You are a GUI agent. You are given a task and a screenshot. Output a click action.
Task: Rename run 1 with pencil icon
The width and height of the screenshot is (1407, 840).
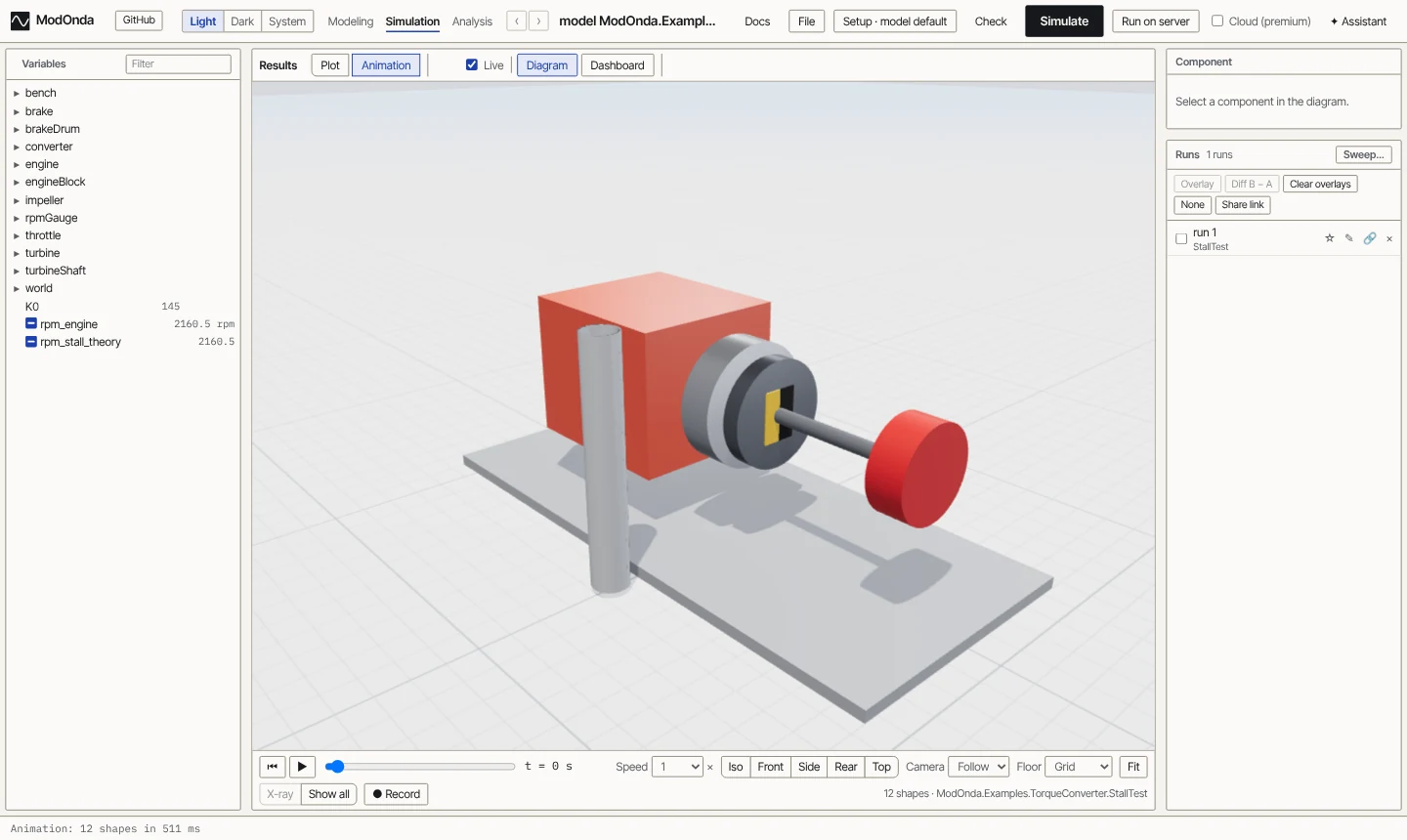[x=1349, y=238]
